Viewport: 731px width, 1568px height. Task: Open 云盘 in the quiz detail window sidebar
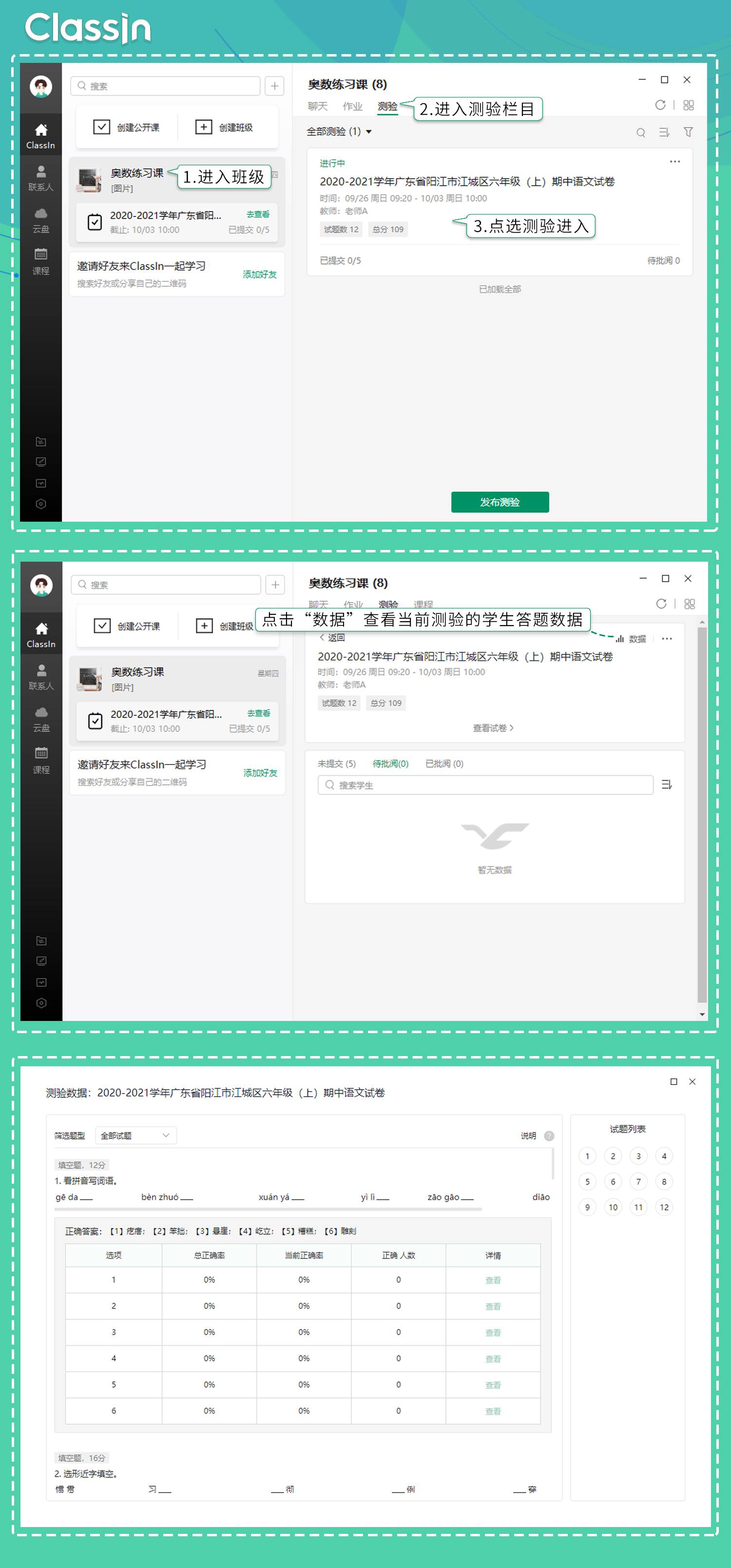tap(41, 719)
